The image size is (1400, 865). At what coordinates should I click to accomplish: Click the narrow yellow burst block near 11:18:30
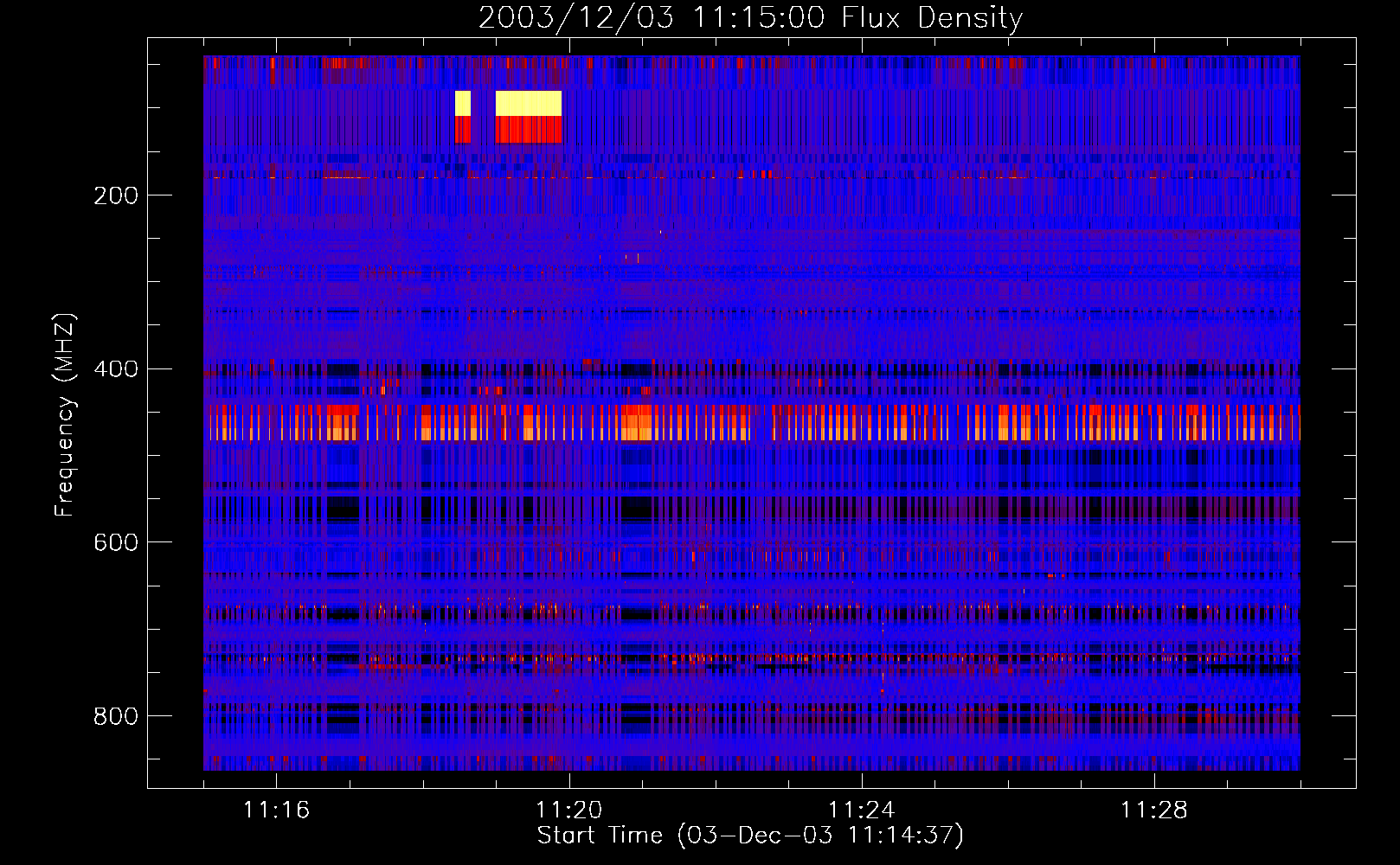point(463,103)
